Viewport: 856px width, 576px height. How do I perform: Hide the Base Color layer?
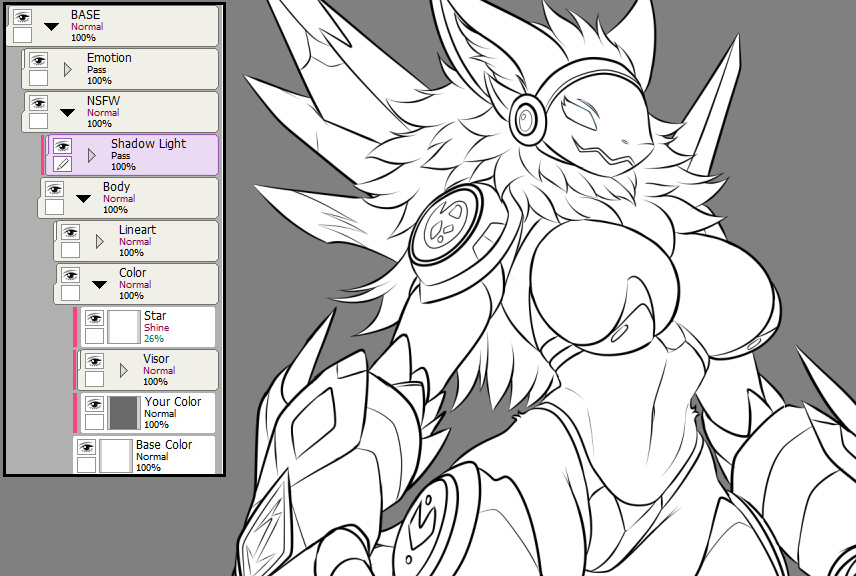point(86,447)
